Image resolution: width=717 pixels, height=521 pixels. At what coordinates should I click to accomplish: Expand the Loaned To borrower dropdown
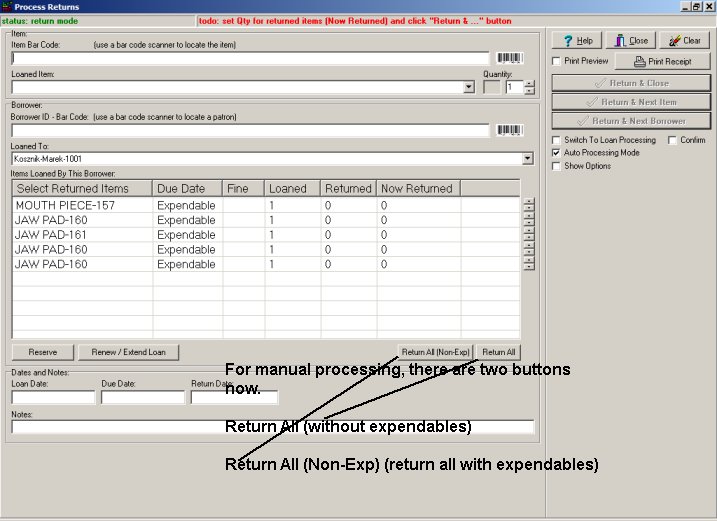click(x=528, y=158)
